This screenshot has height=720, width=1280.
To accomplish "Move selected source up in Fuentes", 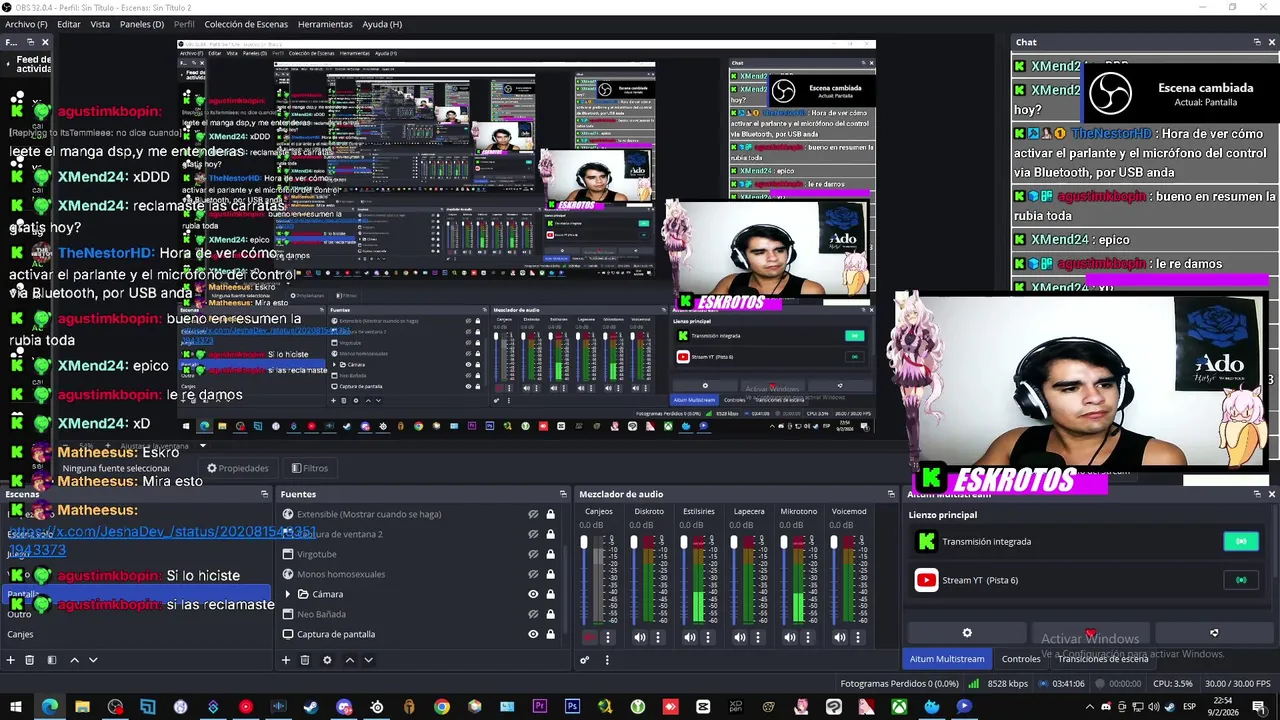I will point(349,660).
